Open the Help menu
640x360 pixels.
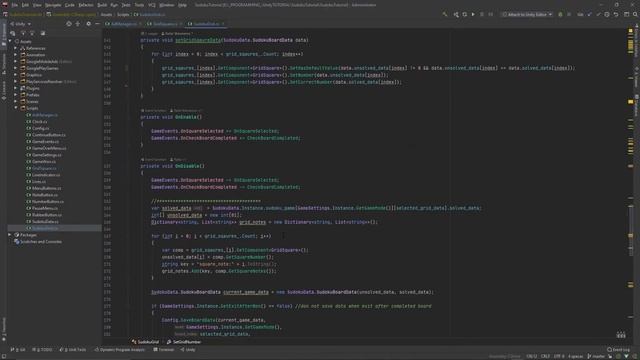pos(182,5)
